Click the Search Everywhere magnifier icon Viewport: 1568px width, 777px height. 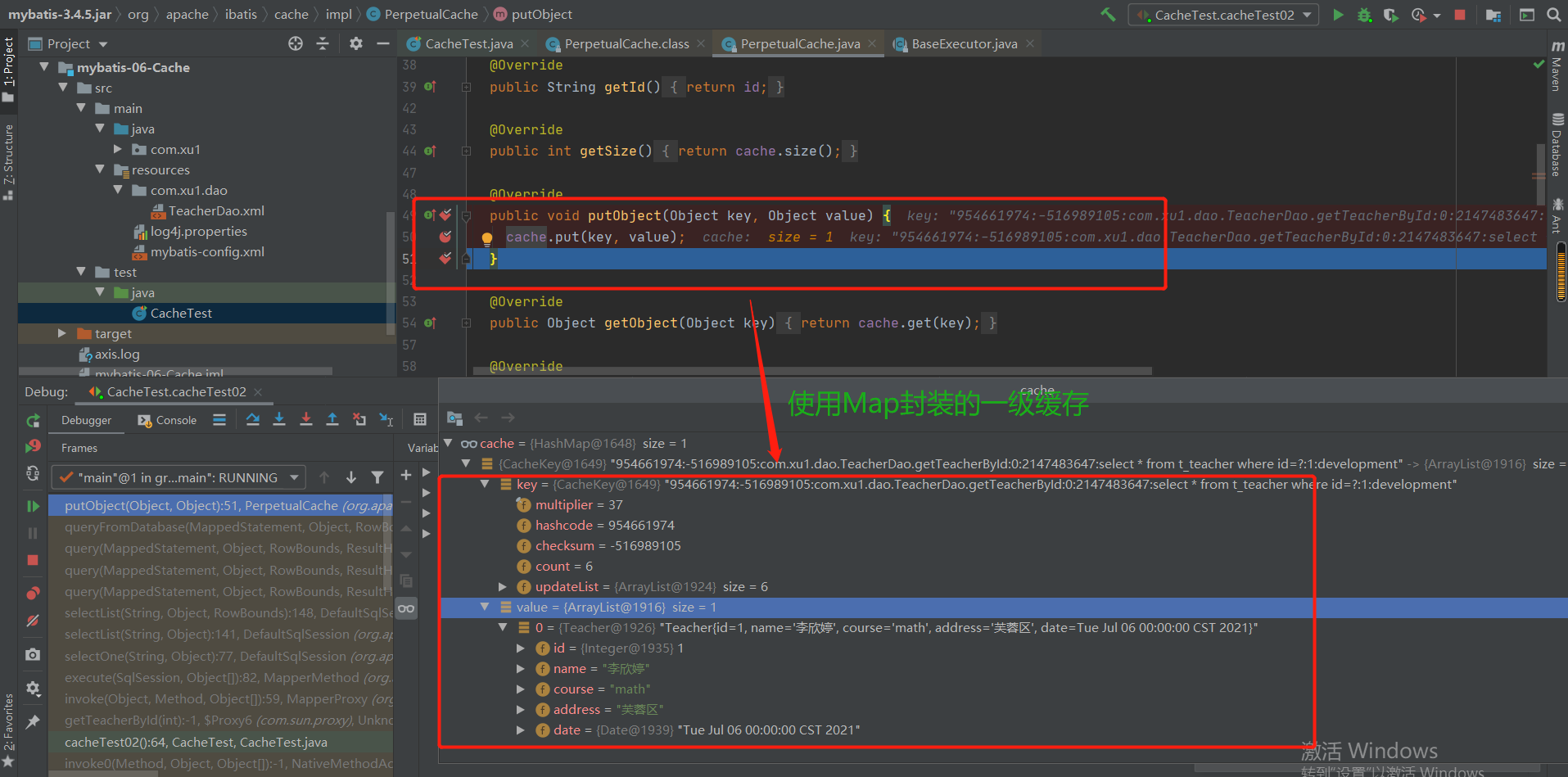click(1553, 15)
